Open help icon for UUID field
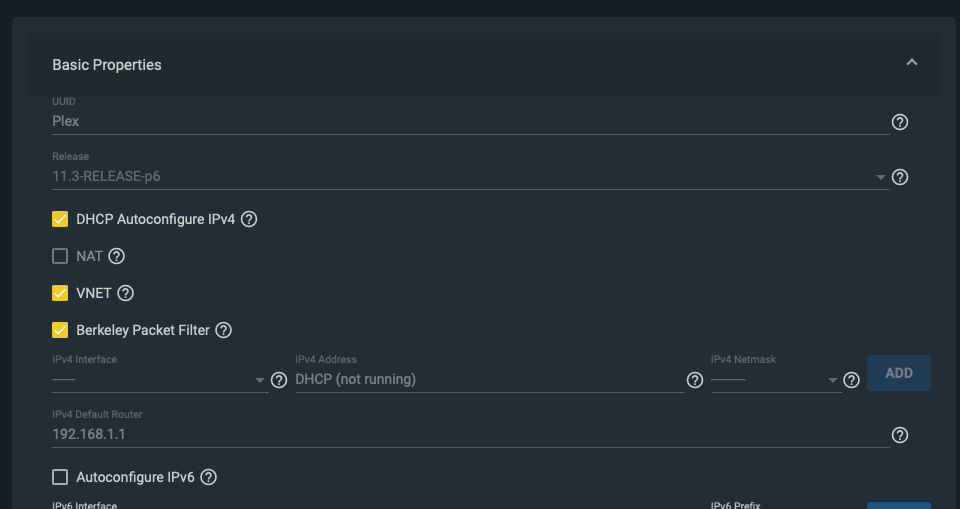This screenshot has width=960, height=509. coord(899,122)
